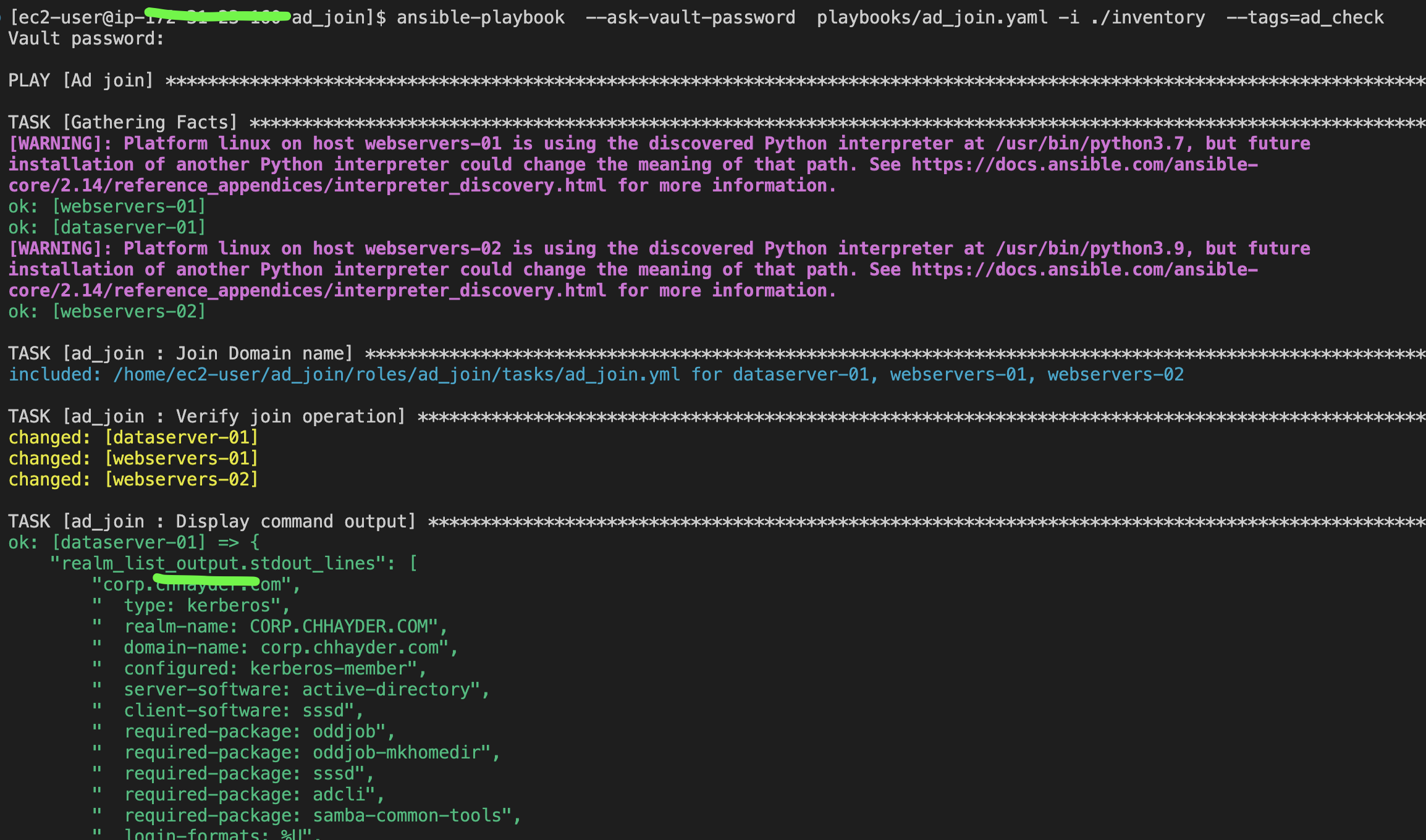
Task: Click the /usr/bin/python3.9 interpreter path
Action: [x=1089, y=248]
